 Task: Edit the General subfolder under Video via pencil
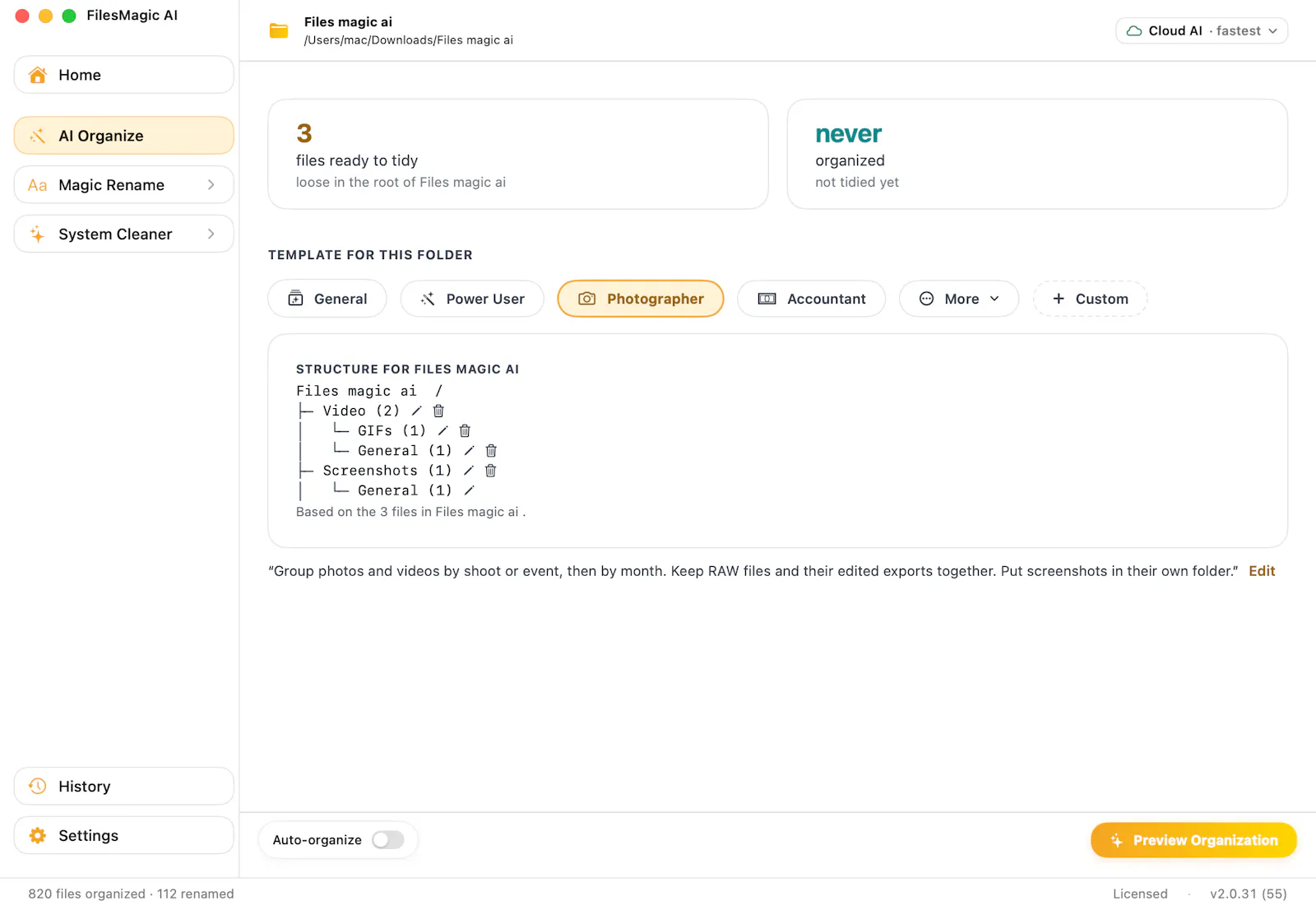point(469,450)
